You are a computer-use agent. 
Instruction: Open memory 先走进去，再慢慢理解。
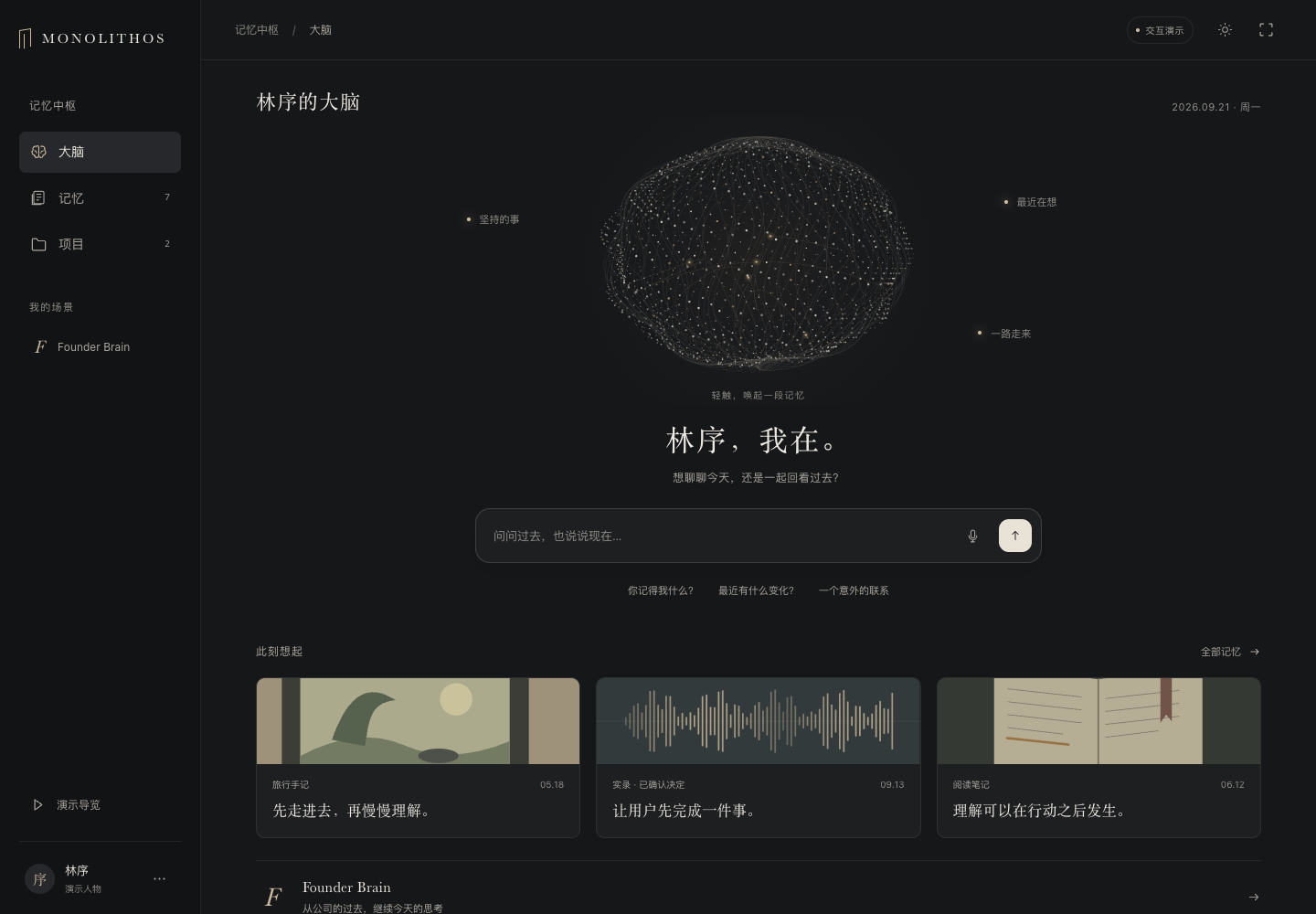[352, 811]
